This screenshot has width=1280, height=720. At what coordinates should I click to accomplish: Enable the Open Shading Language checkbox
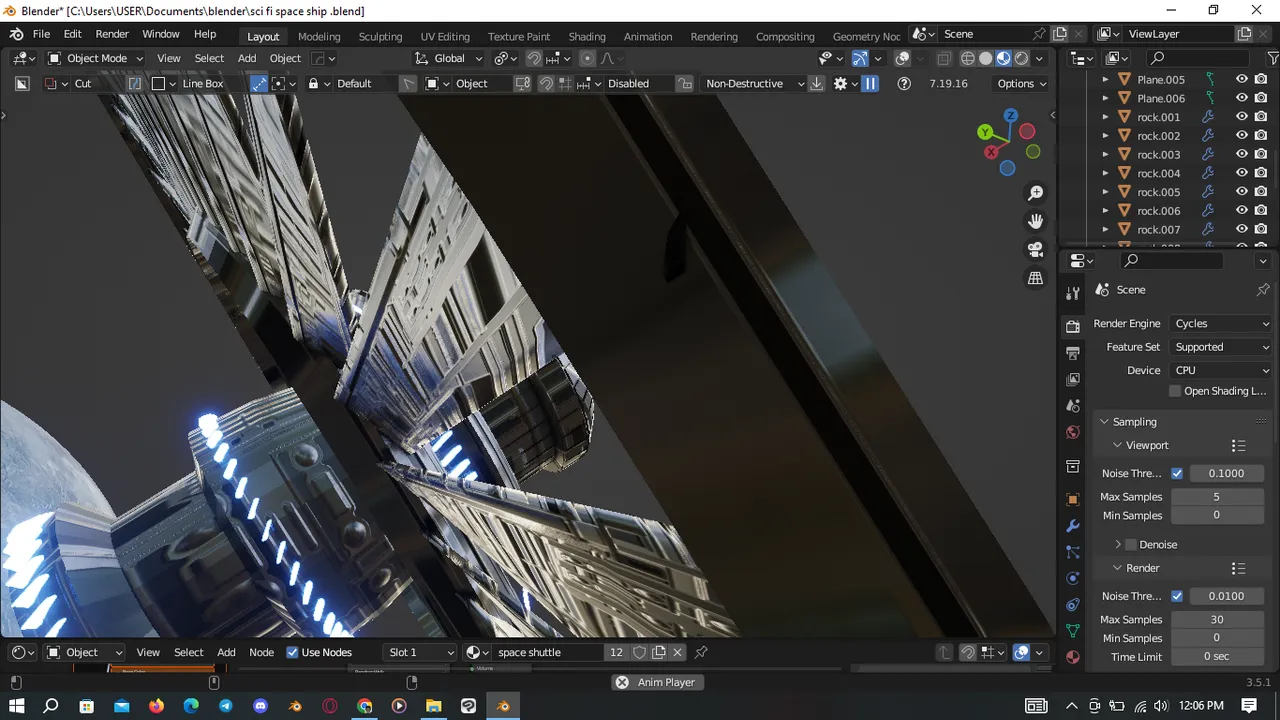[1175, 391]
